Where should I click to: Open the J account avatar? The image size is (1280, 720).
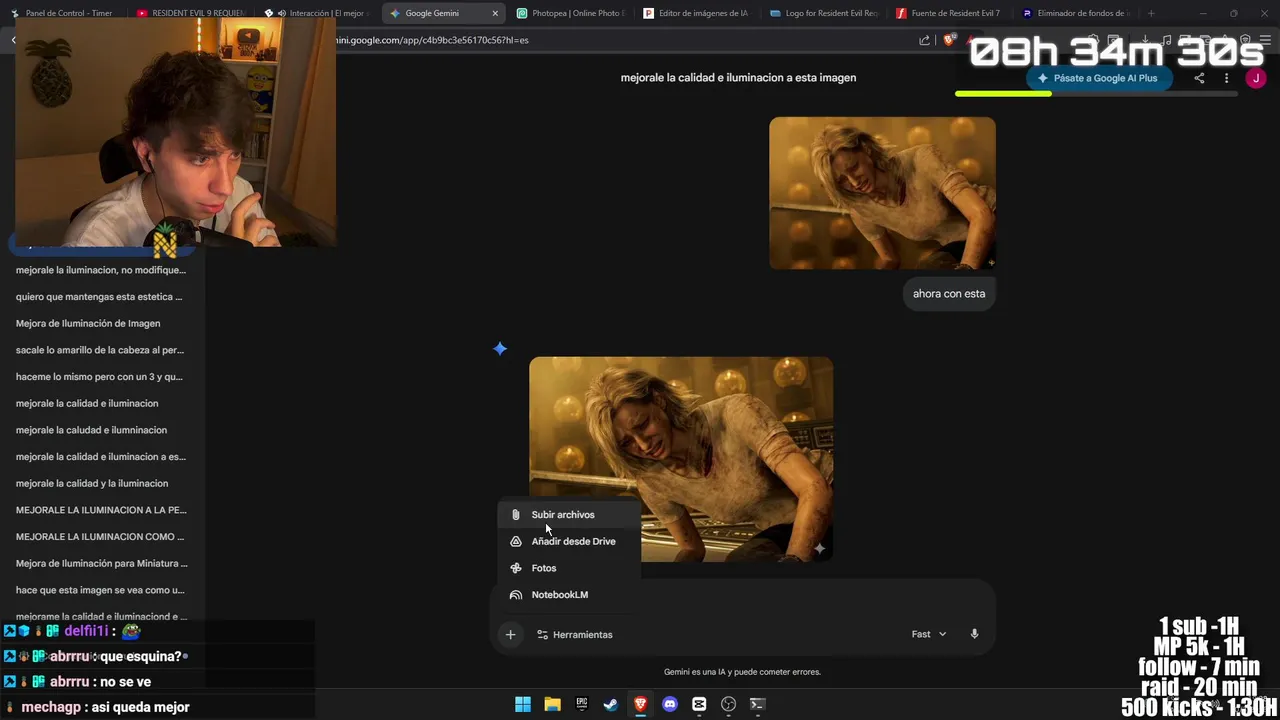click(x=1255, y=78)
